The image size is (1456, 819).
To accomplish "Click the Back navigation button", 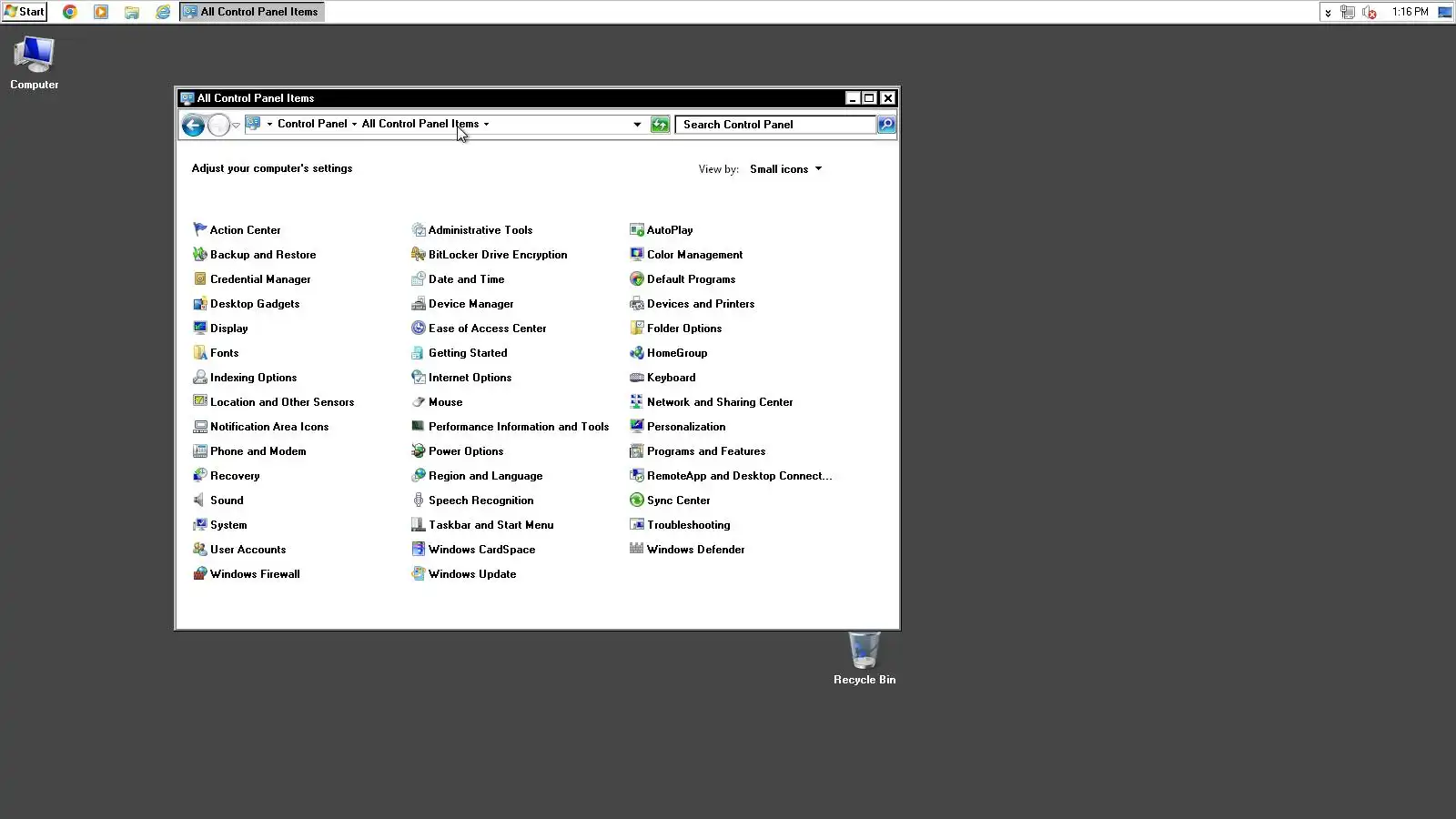I will [193, 125].
